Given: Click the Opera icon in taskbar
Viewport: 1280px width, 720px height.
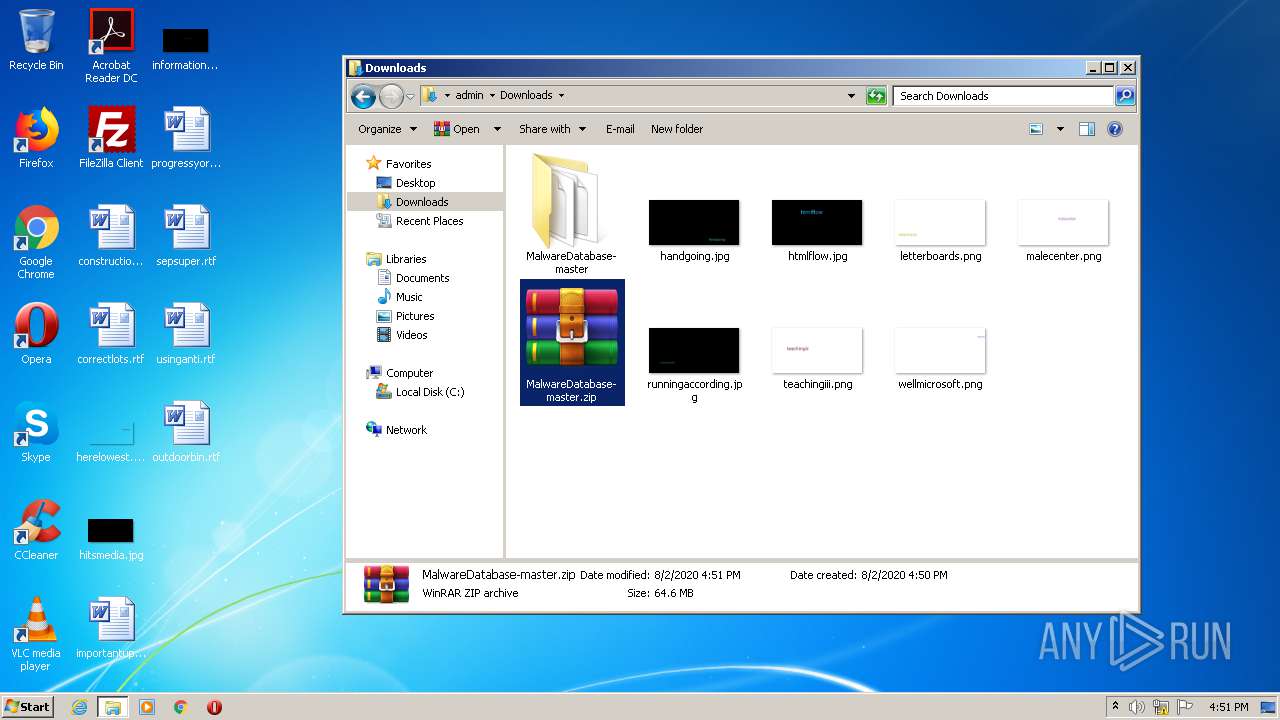Looking at the screenshot, I should [214, 707].
